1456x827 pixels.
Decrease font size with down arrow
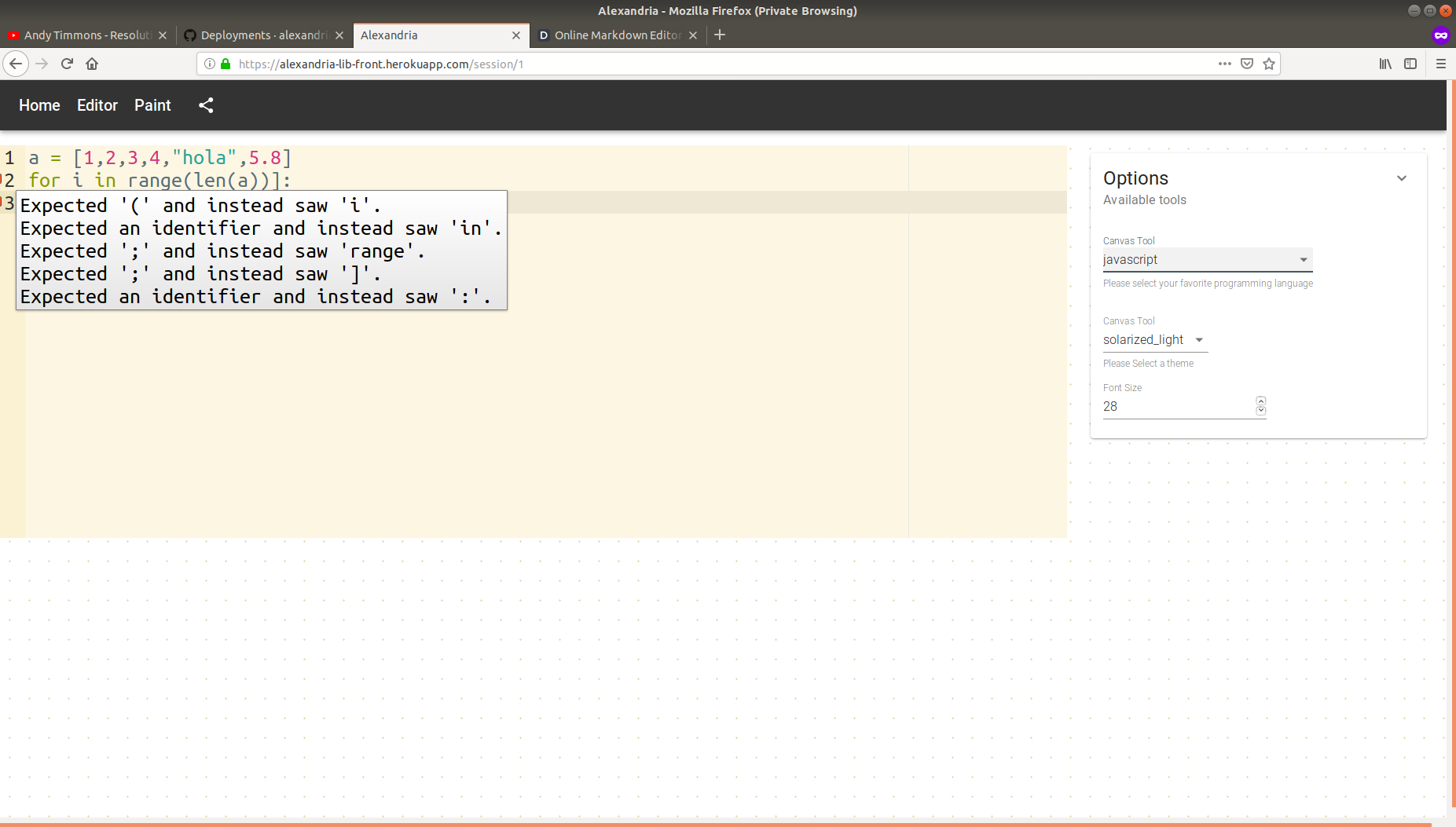(x=1261, y=411)
